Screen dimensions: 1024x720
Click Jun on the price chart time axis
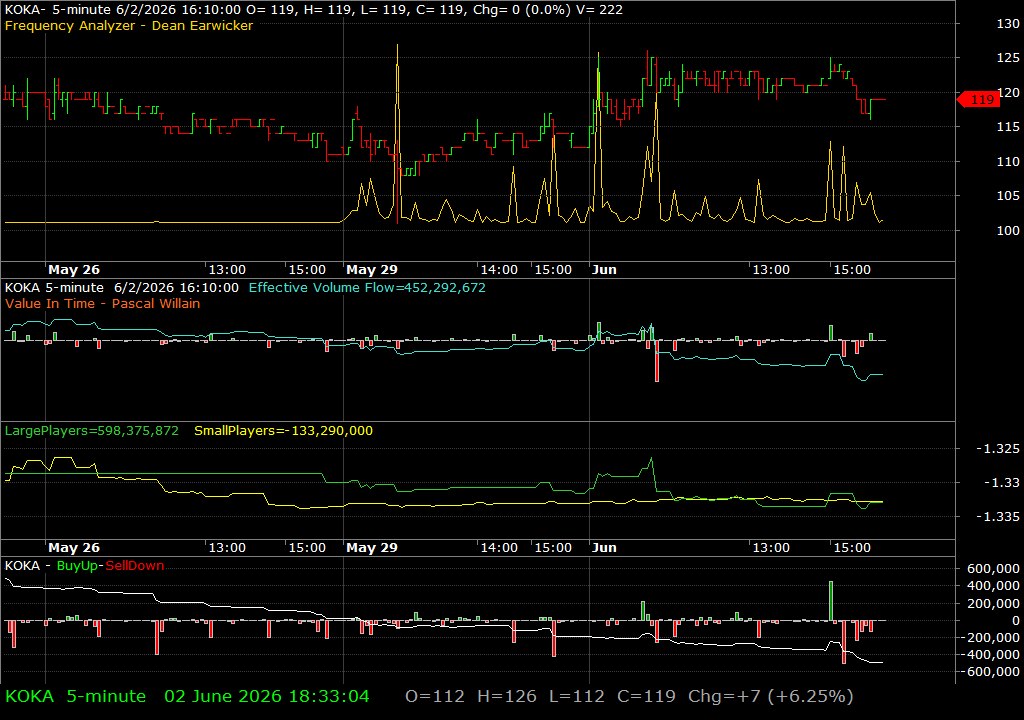pos(604,269)
